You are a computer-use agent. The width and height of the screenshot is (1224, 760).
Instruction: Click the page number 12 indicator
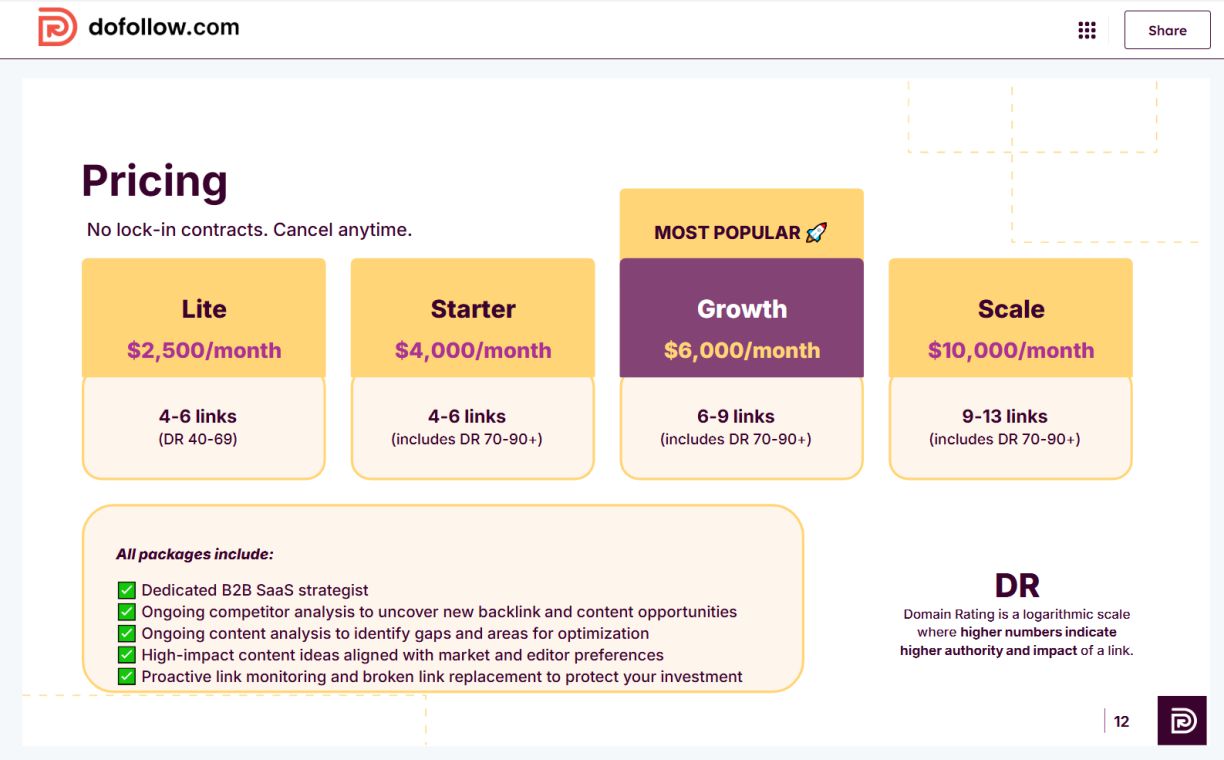pos(1121,721)
